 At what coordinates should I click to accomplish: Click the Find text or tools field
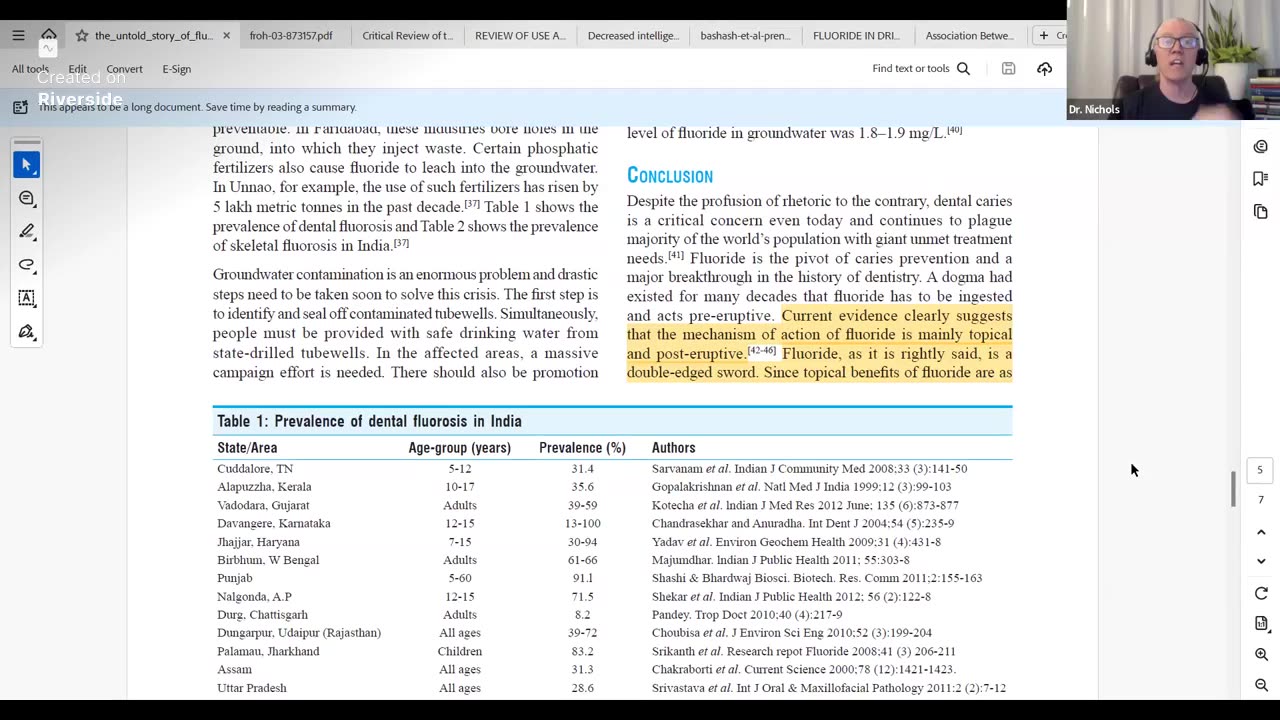pyautogui.click(x=910, y=68)
